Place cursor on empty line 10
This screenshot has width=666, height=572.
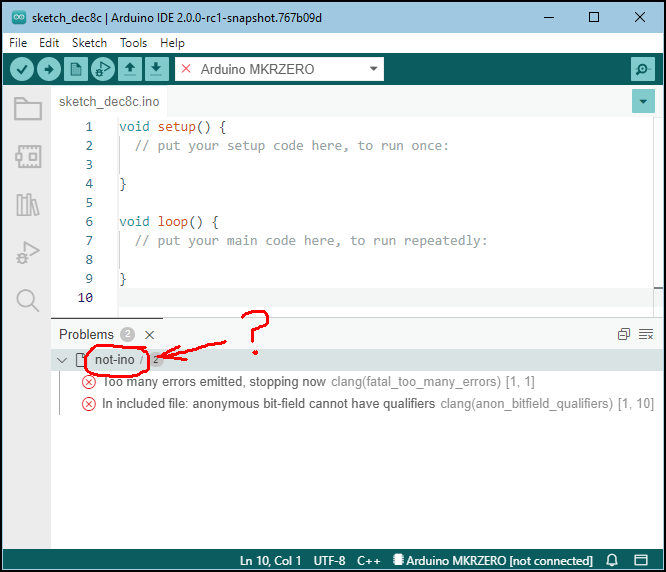(386, 298)
